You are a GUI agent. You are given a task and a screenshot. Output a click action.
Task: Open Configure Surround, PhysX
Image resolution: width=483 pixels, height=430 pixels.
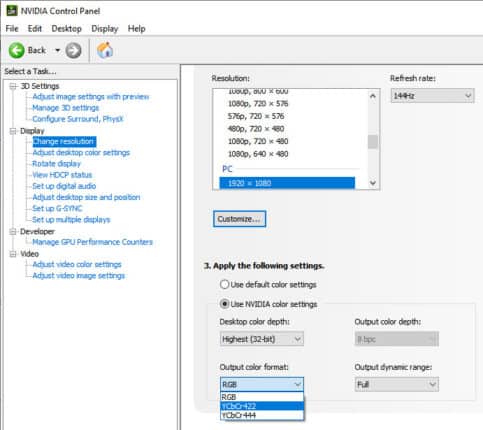point(78,119)
